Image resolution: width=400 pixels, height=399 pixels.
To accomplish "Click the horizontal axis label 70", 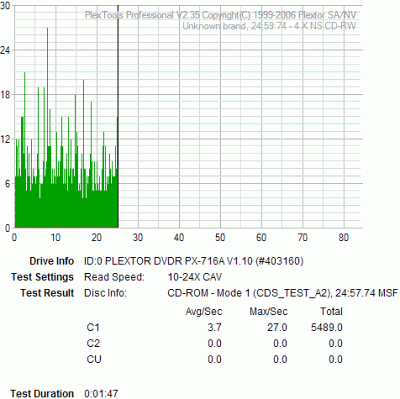I will coord(302,237).
